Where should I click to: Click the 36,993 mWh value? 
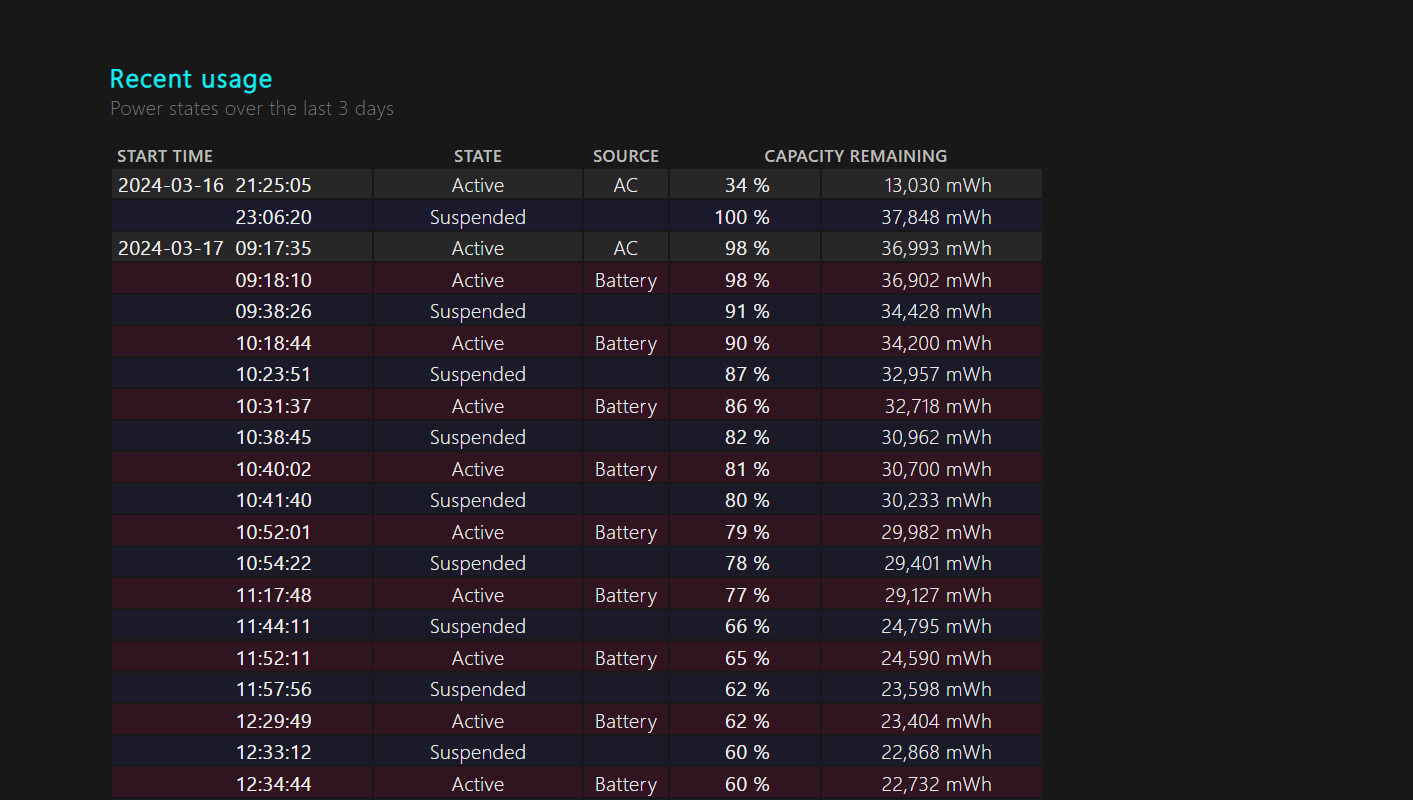[x=936, y=248]
